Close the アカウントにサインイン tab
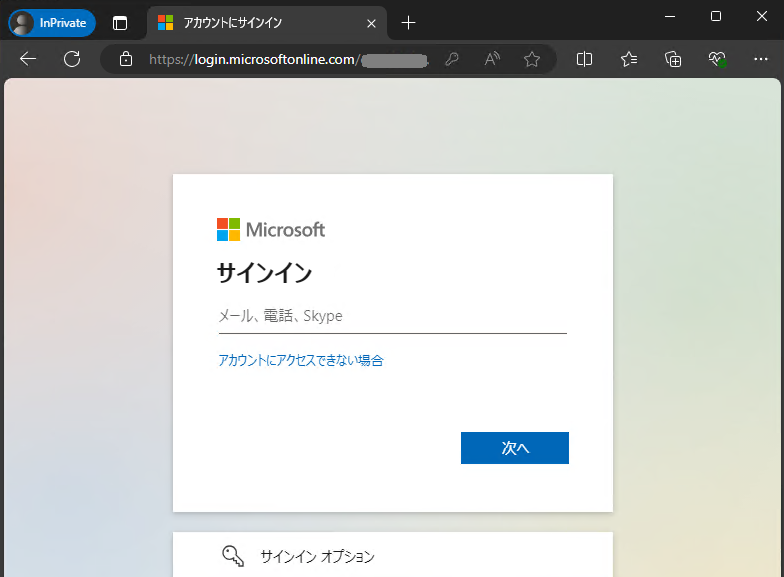This screenshot has height=577, width=784. [x=371, y=24]
